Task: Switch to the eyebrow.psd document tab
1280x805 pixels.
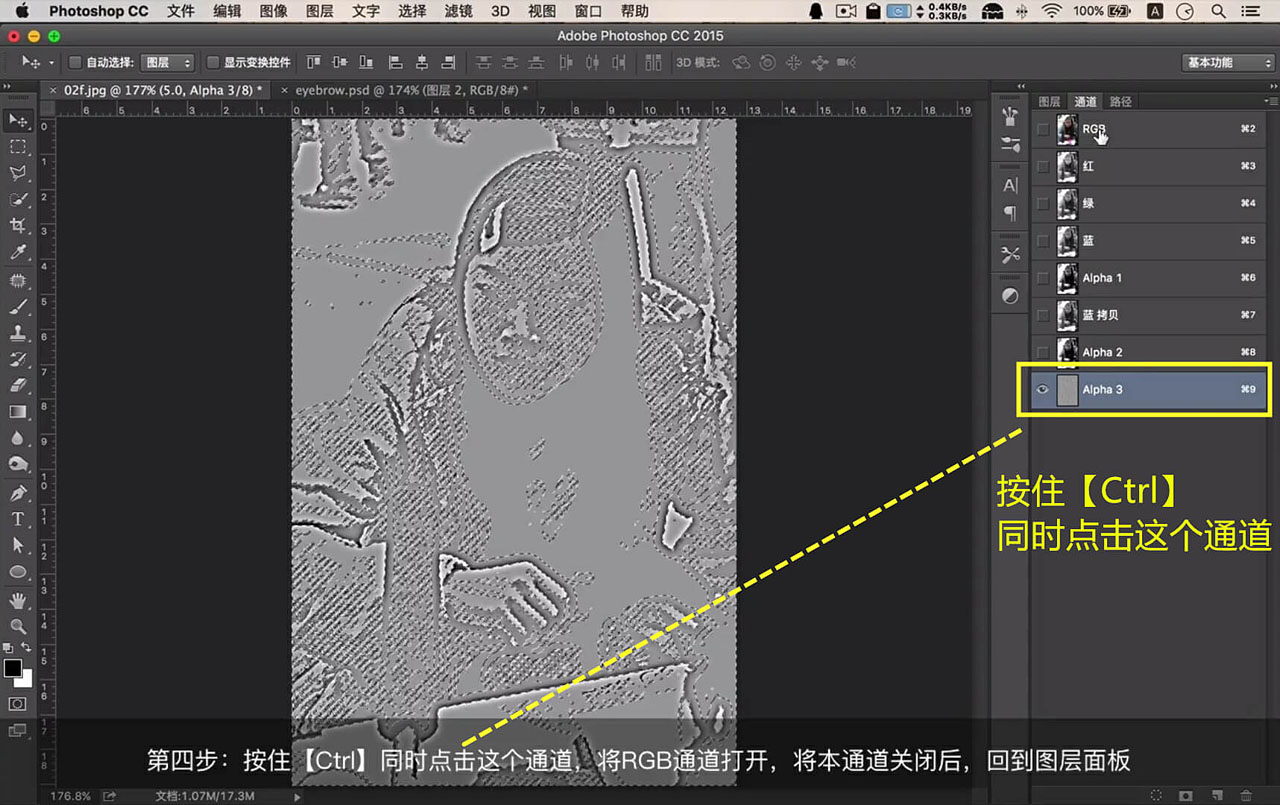Action: tap(412, 89)
